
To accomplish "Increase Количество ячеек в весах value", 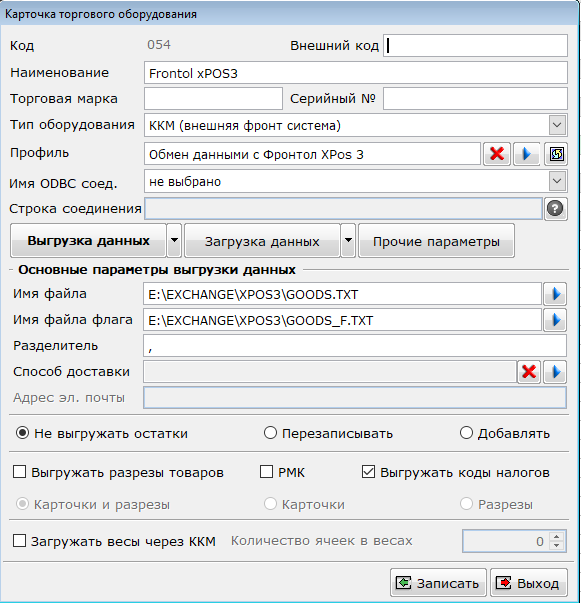I will click(x=557, y=536).
